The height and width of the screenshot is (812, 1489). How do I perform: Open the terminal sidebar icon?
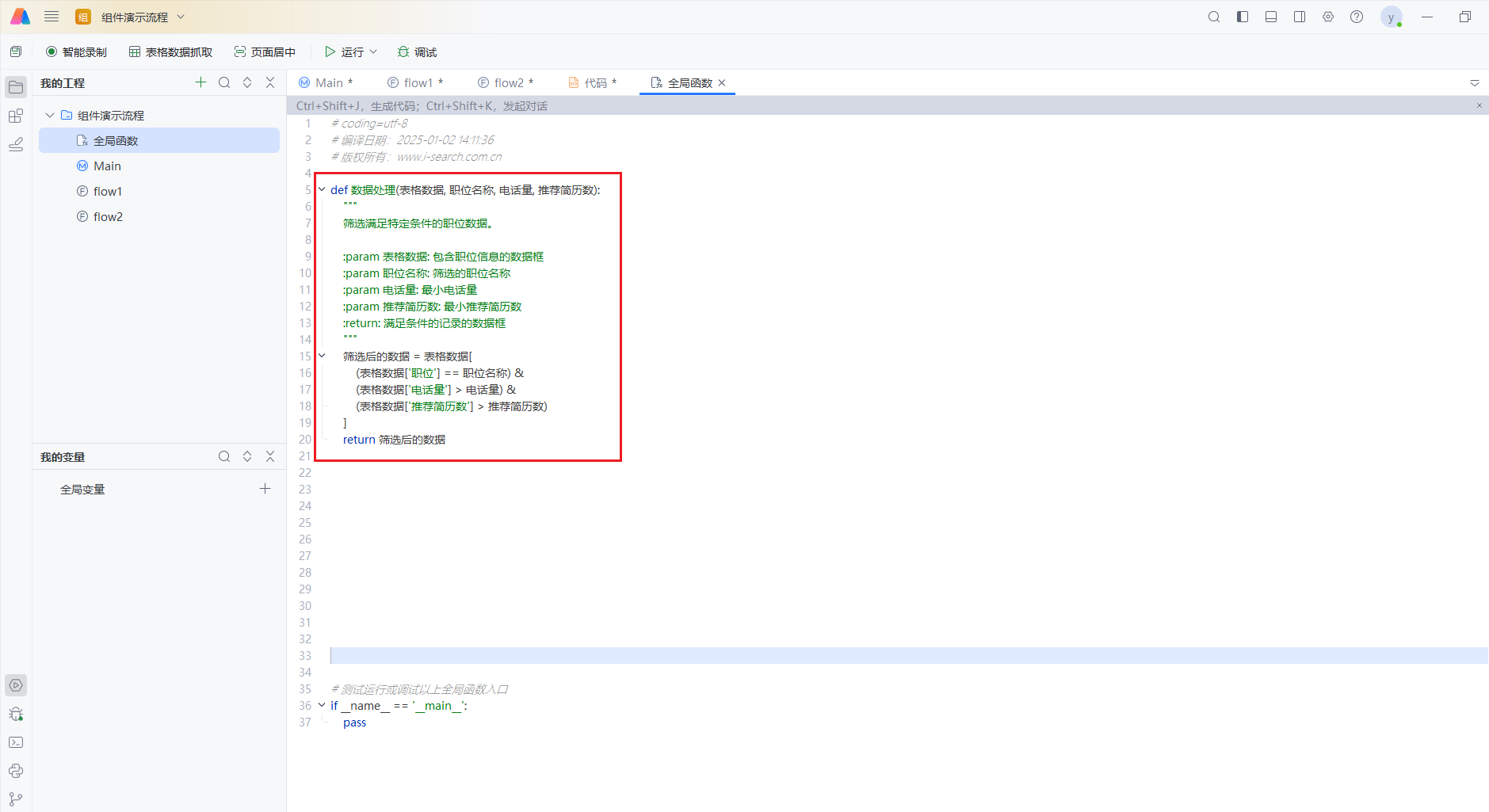click(16, 742)
